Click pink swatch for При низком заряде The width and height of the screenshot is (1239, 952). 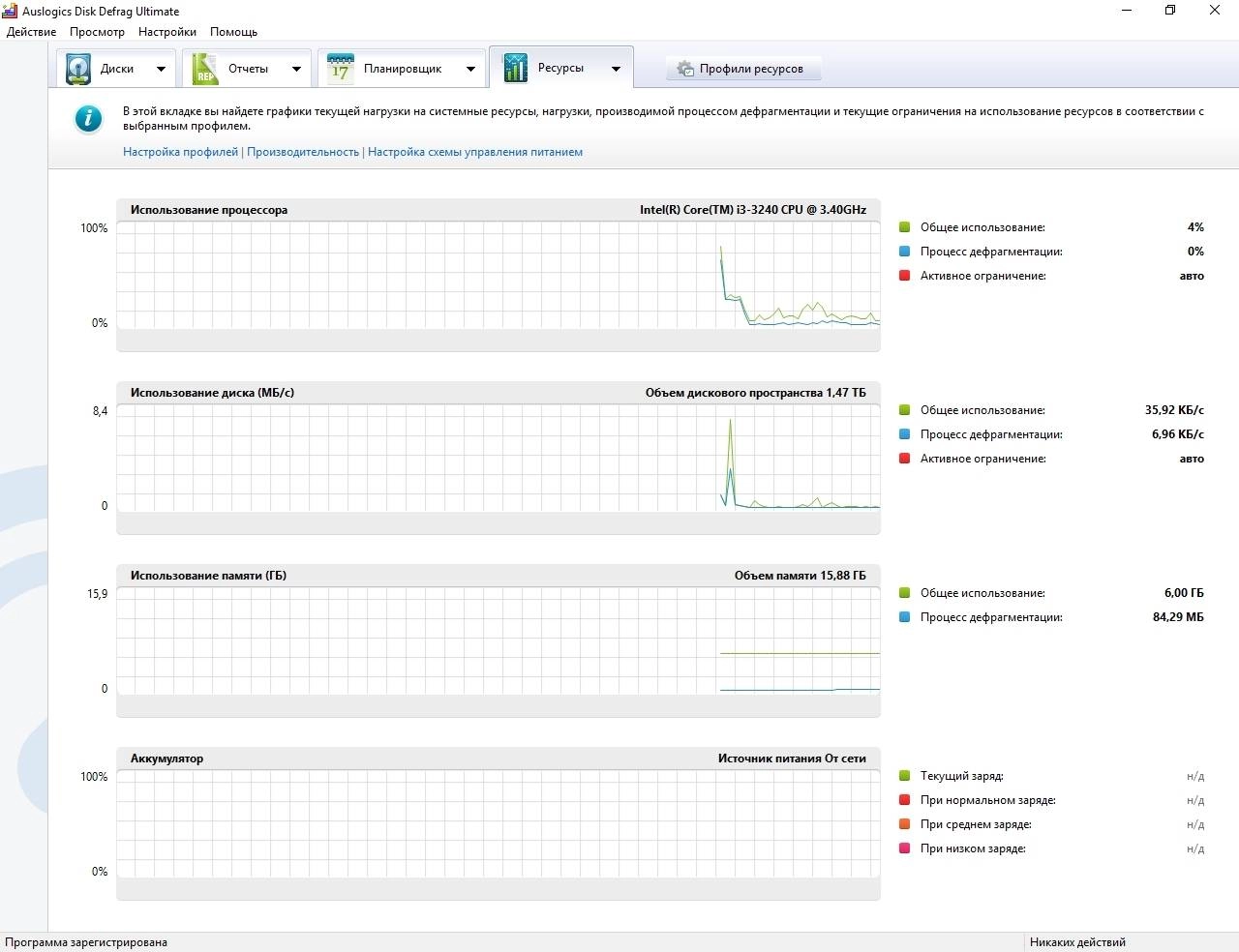[905, 848]
